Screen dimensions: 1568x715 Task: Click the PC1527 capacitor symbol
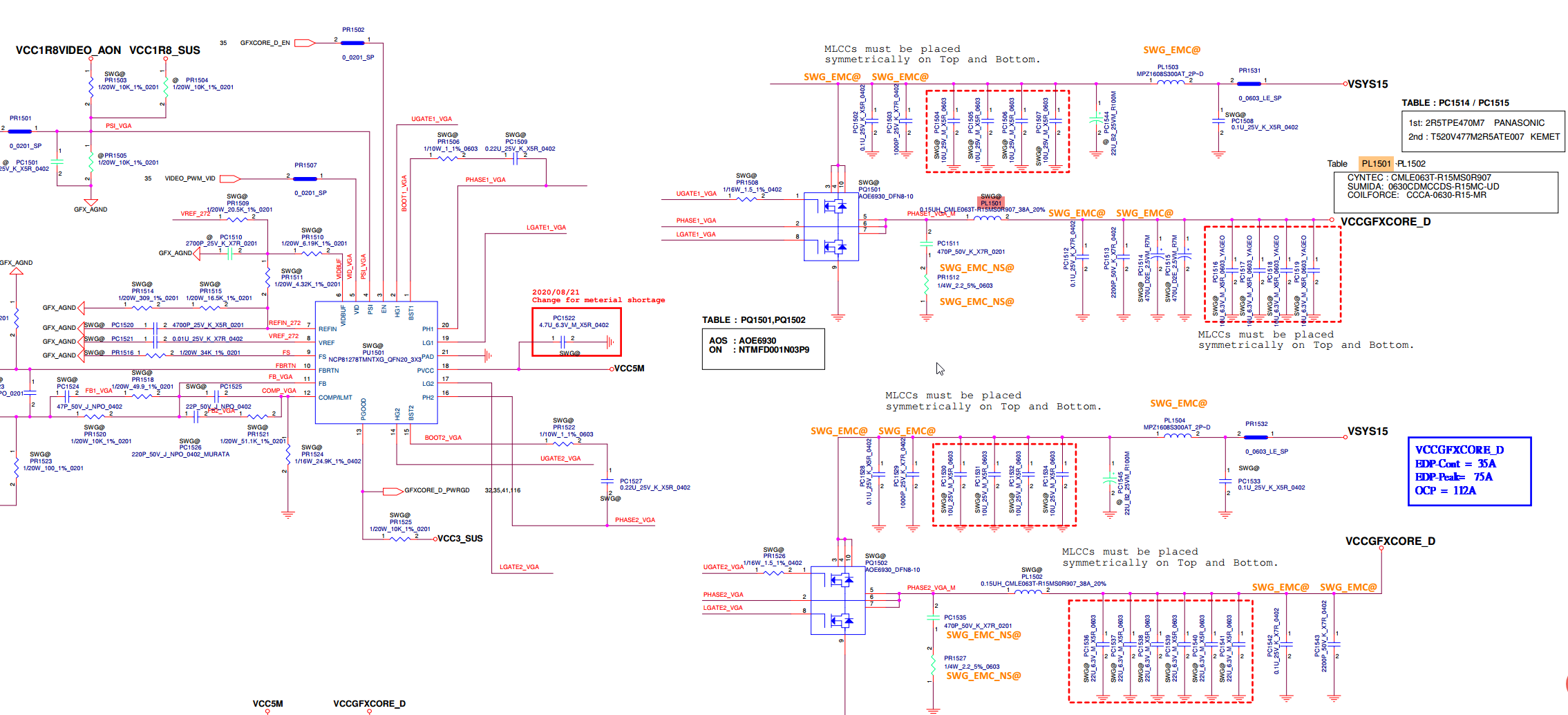click(607, 481)
